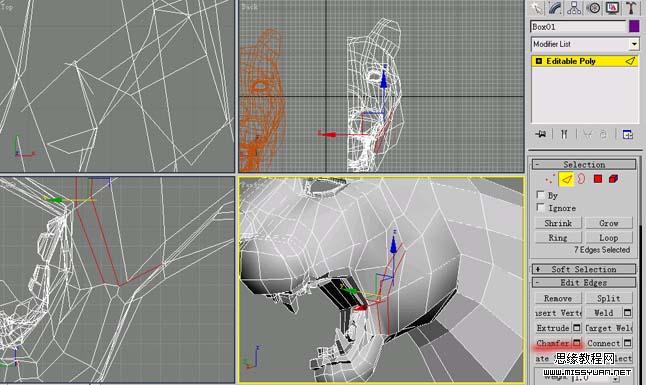Expand the Editable Poly sub-object tree box
Screen dimensions: 646x385
pyautogui.click(x=538, y=61)
